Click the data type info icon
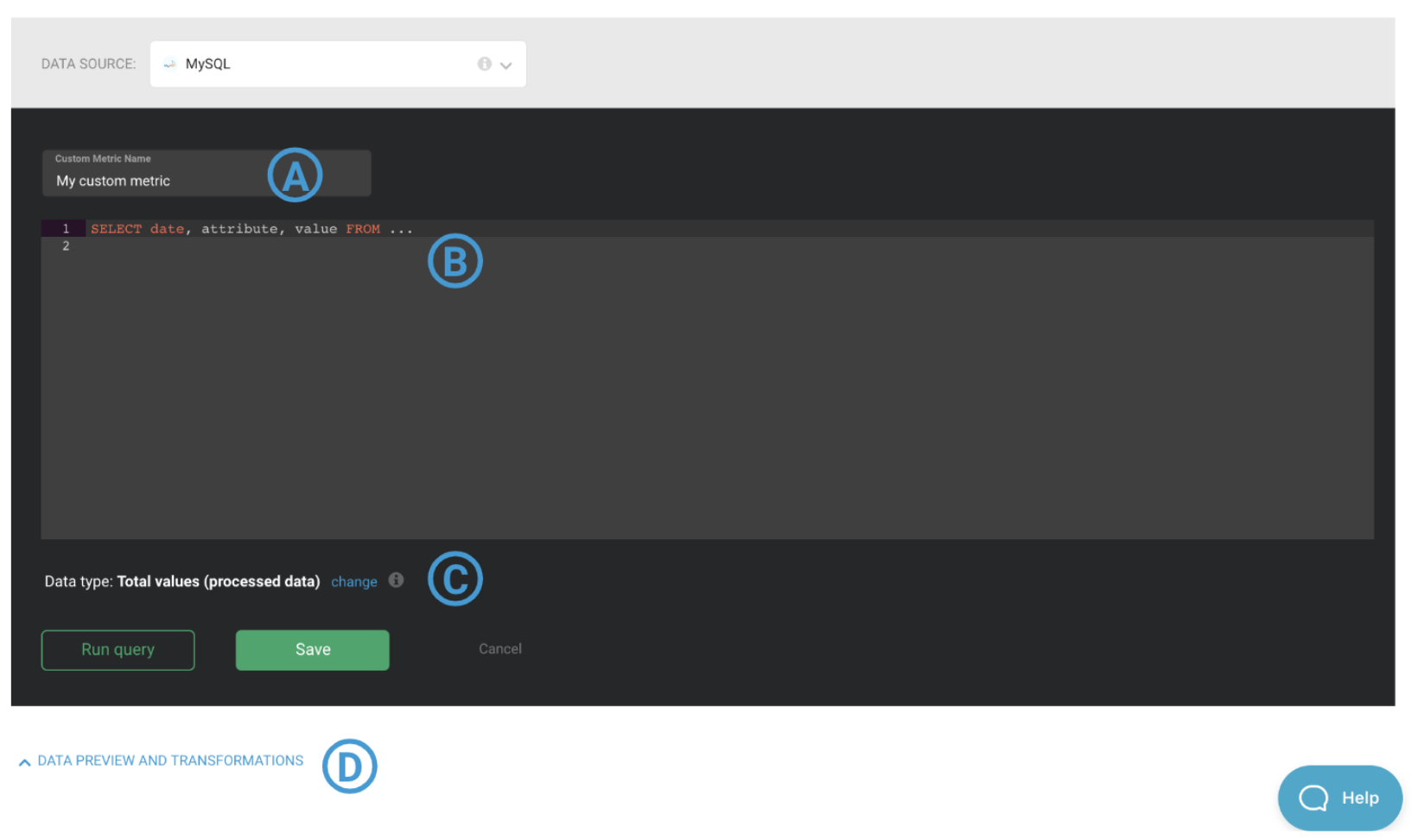This screenshot has width=1412, height=840. [x=396, y=580]
